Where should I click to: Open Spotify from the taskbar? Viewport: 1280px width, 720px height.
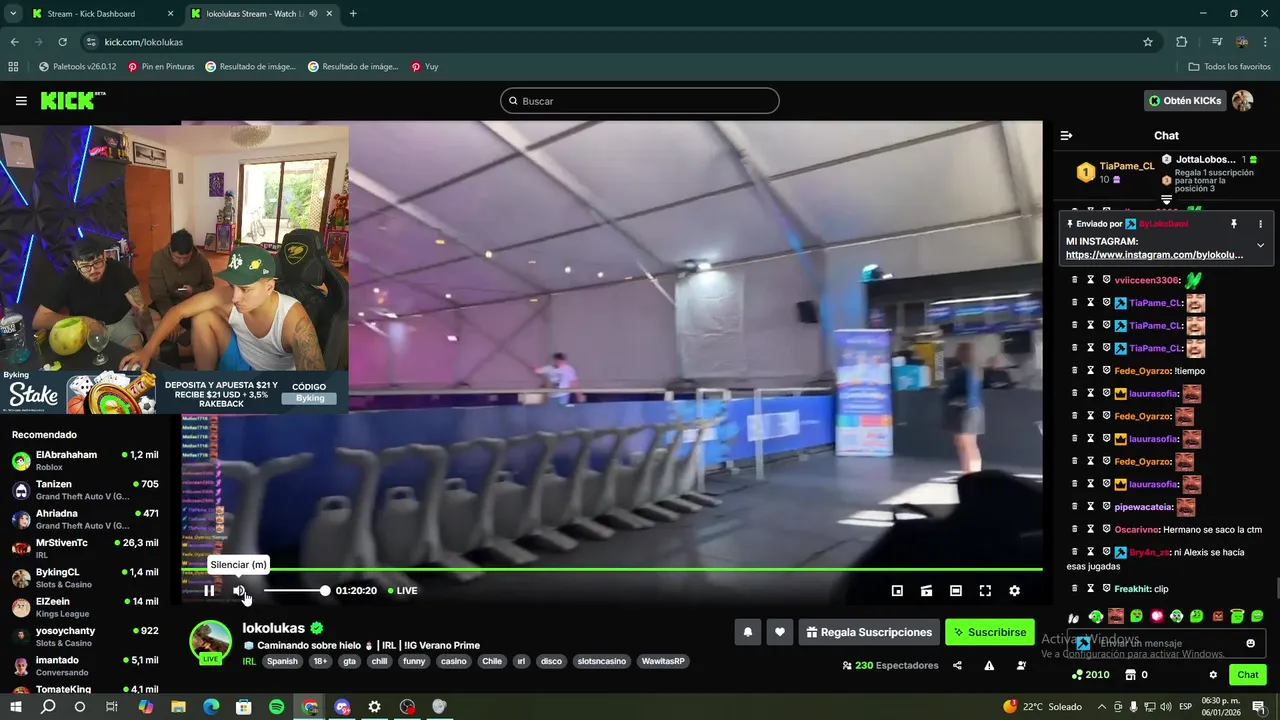click(x=277, y=707)
